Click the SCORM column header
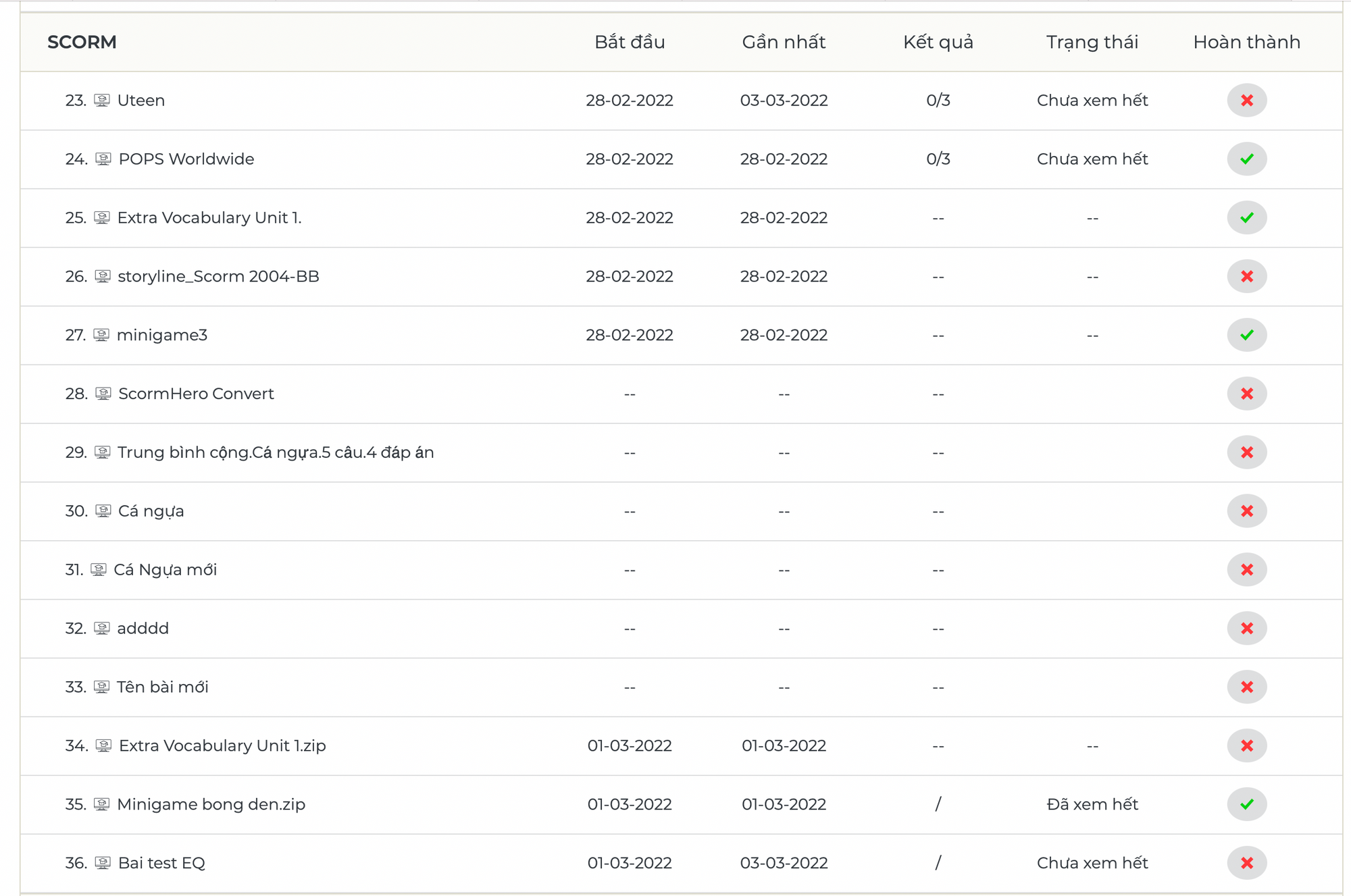This screenshot has height=896, width=1351. click(x=82, y=42)
